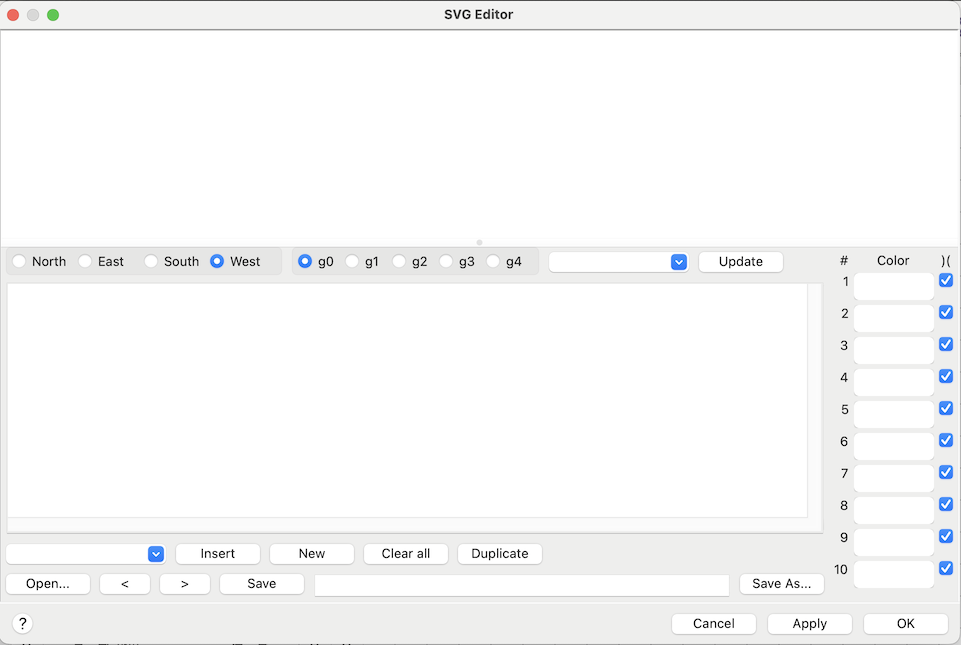
Task: Choose the East direction option
Action: 85,261
